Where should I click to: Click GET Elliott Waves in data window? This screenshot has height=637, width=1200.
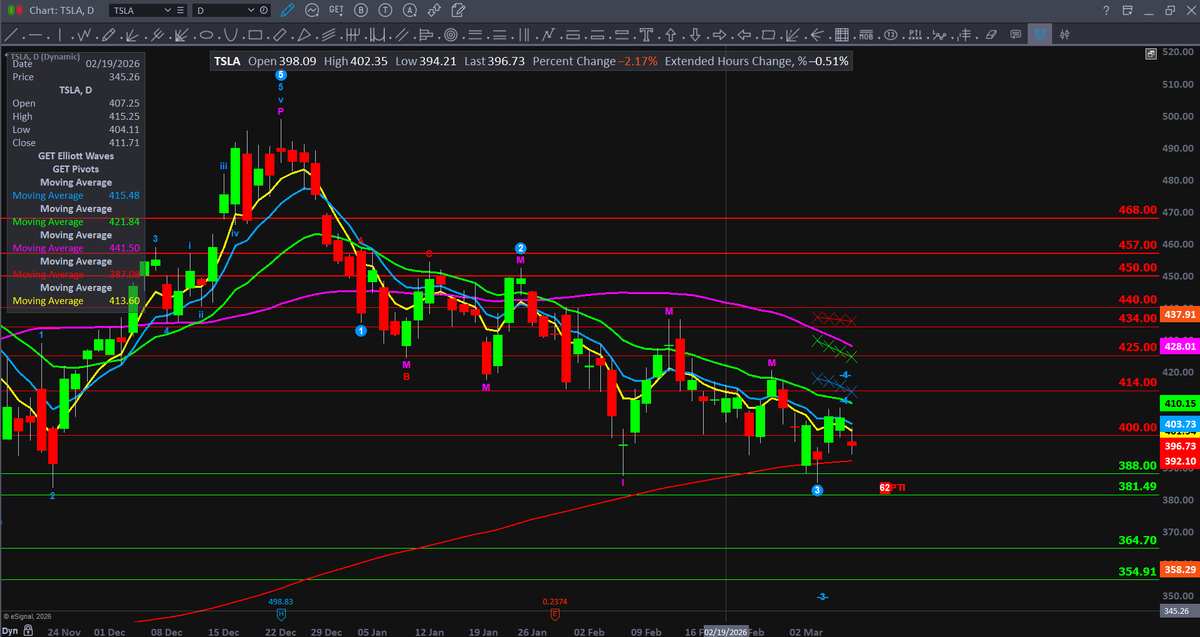[77, 156]
